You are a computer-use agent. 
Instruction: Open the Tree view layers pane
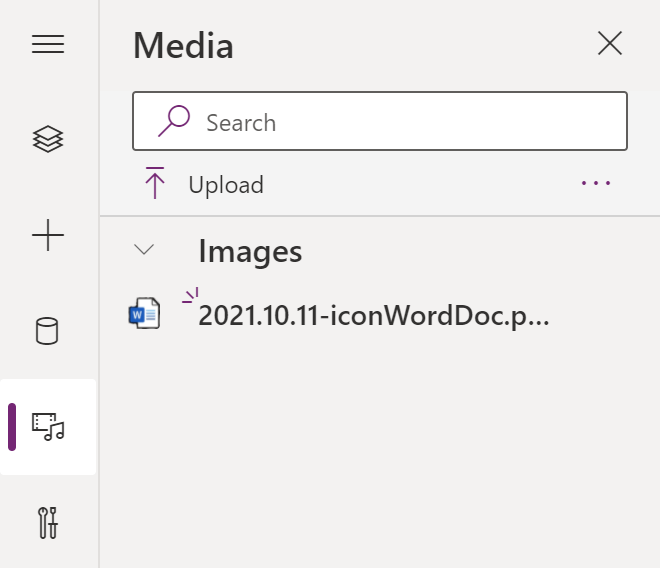(x=48, y=139)
